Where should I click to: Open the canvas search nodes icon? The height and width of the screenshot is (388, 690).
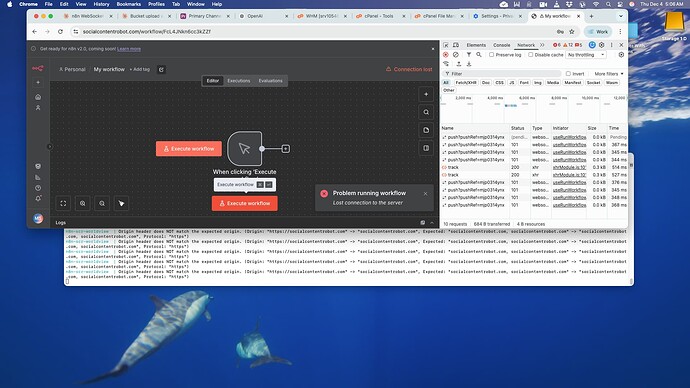tap(426, 112)
